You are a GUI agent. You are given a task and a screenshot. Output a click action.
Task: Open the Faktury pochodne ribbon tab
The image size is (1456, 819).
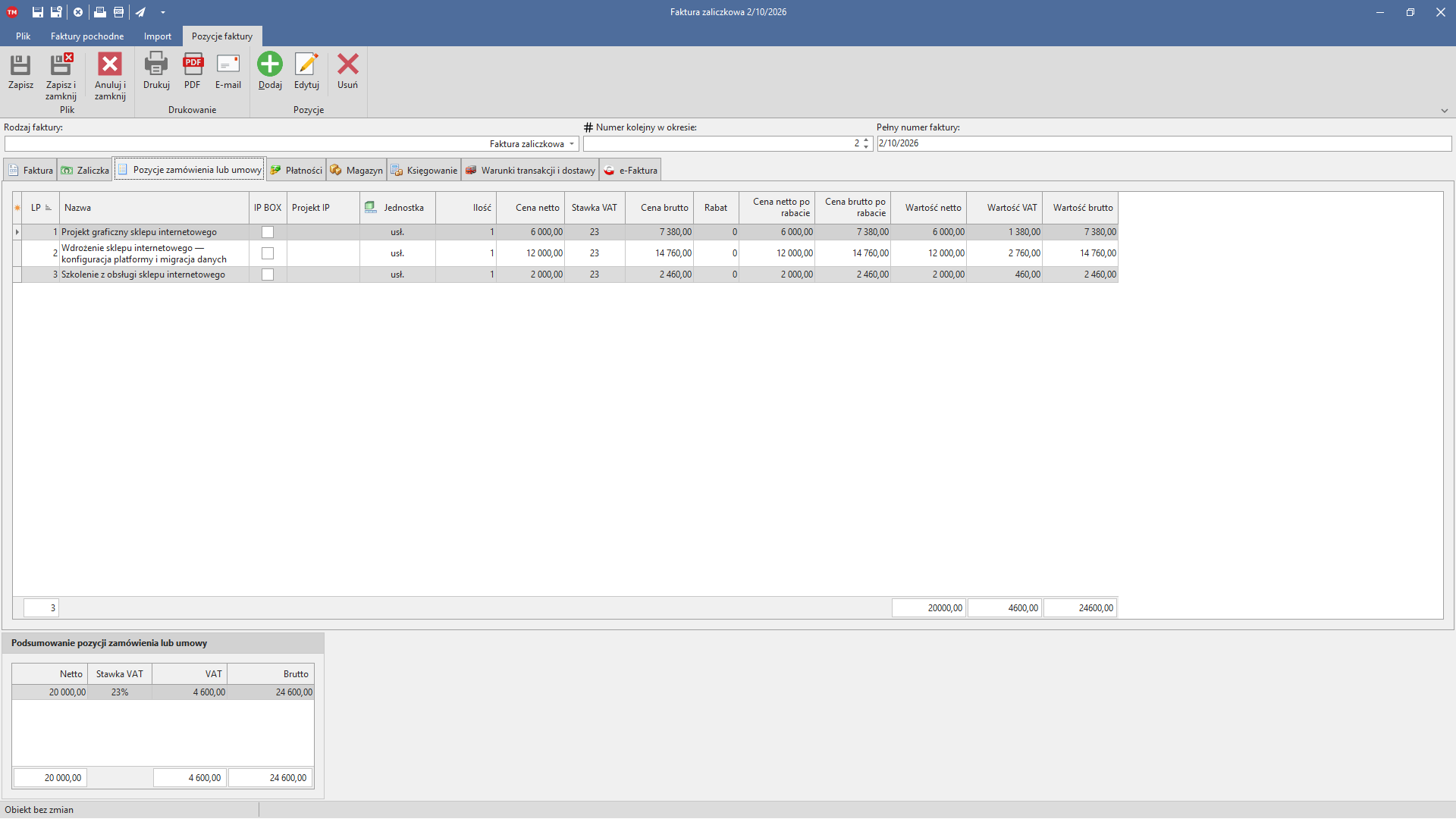point(87,36)
